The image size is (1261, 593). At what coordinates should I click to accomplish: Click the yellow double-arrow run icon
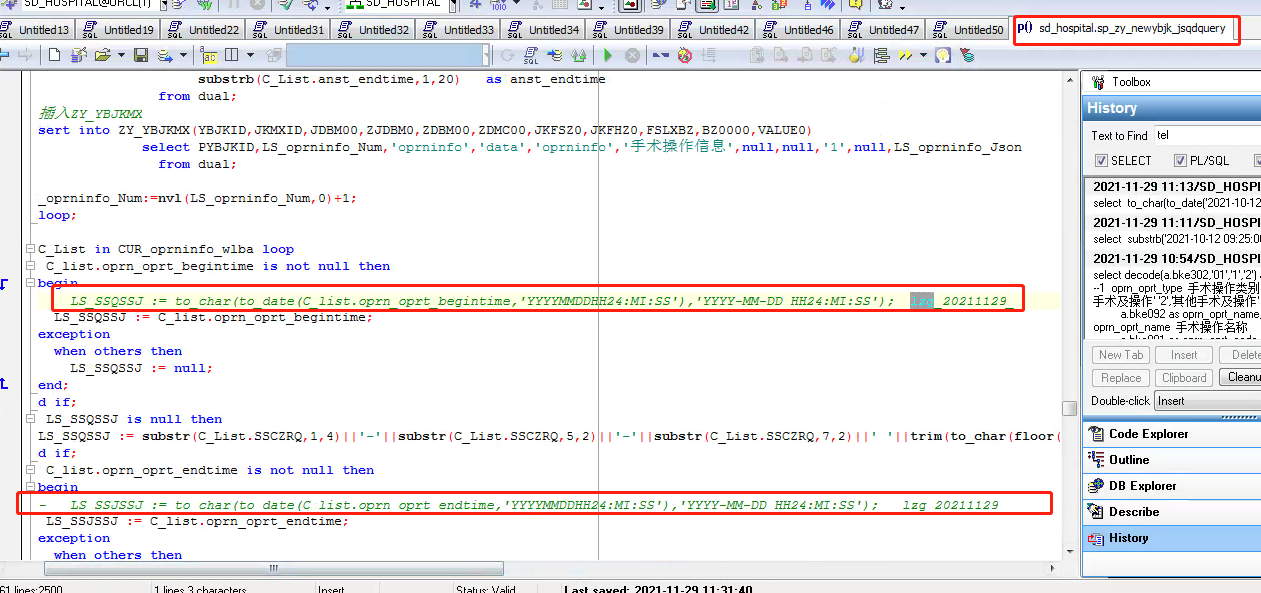pyautogui.click(x=905, y=55)
